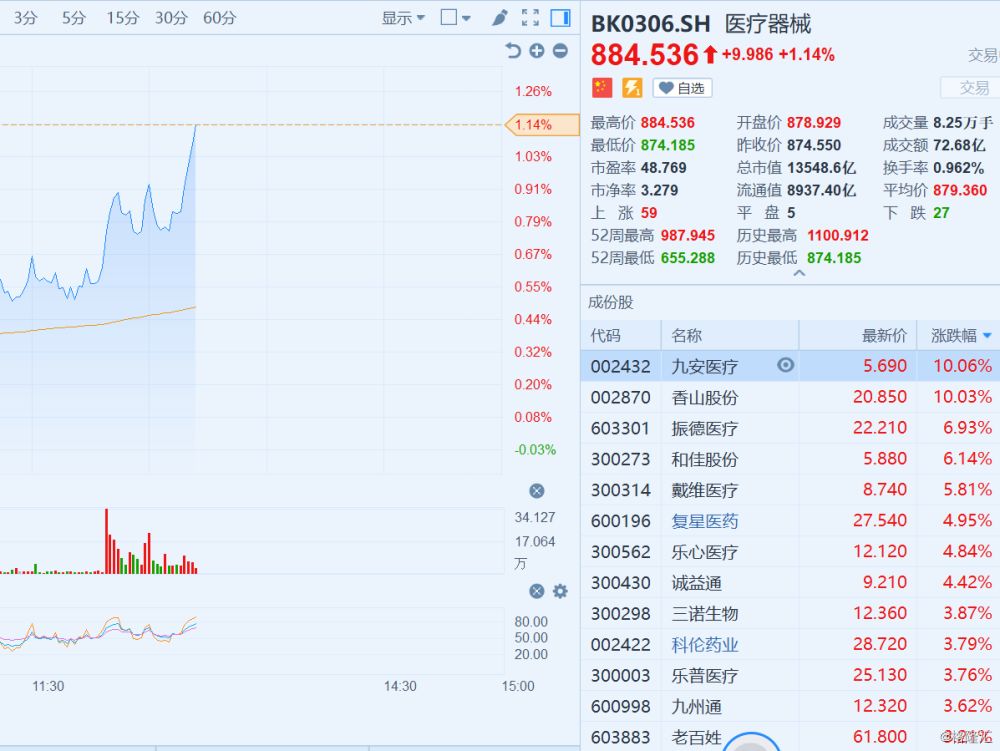Open the 诚益通 stock row
Image resolution: width=1000 pixels, height=751 pixels.
(x=790, y=582)
